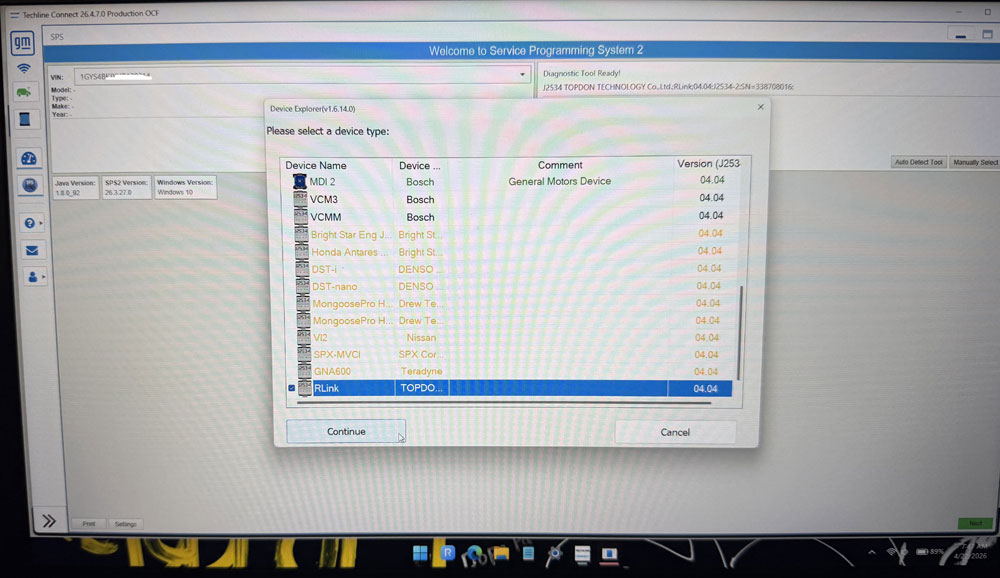This screenshot has width=1000, height=578.
Task: Click the battery 89% tray indicator
Action: click(x=930, y=551)
